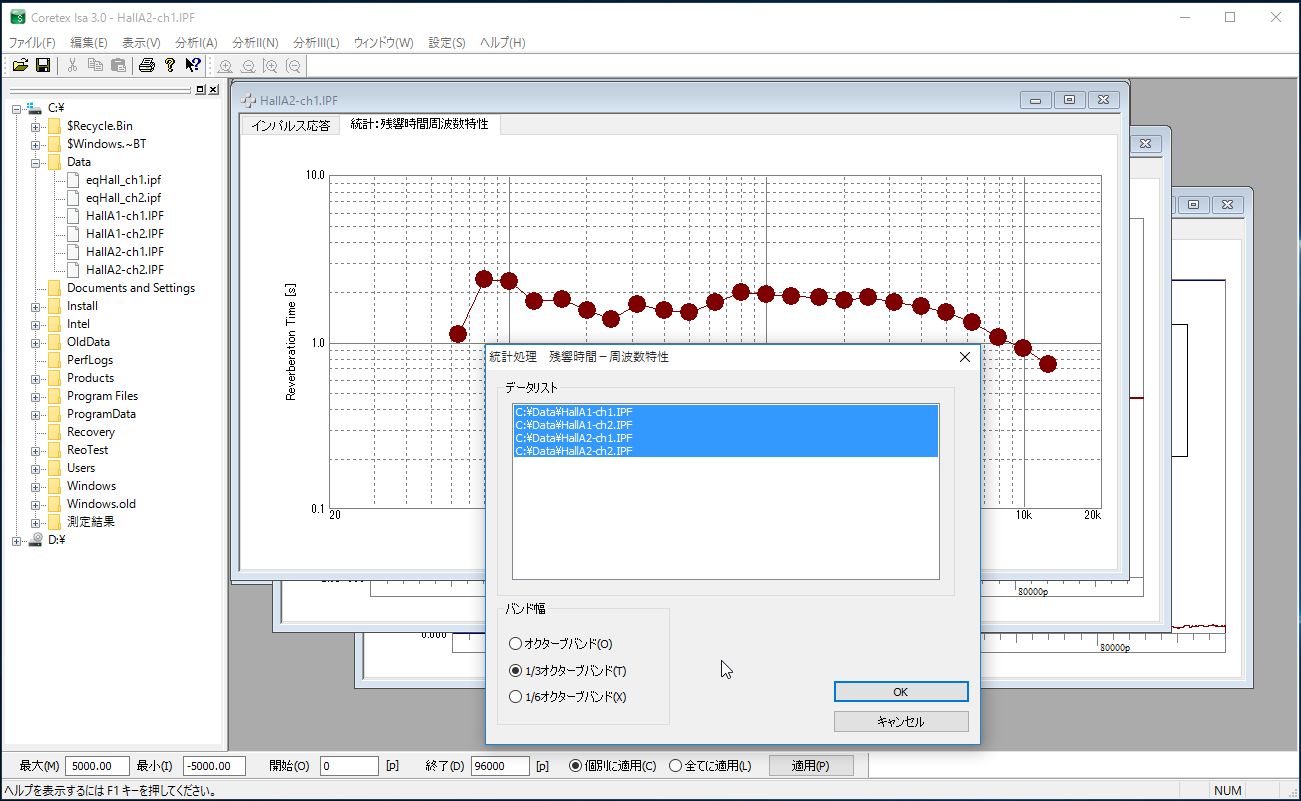Click the folder icon beside PerfLogs
Viewport: 1301px width, 801px height.
[54, 360]
